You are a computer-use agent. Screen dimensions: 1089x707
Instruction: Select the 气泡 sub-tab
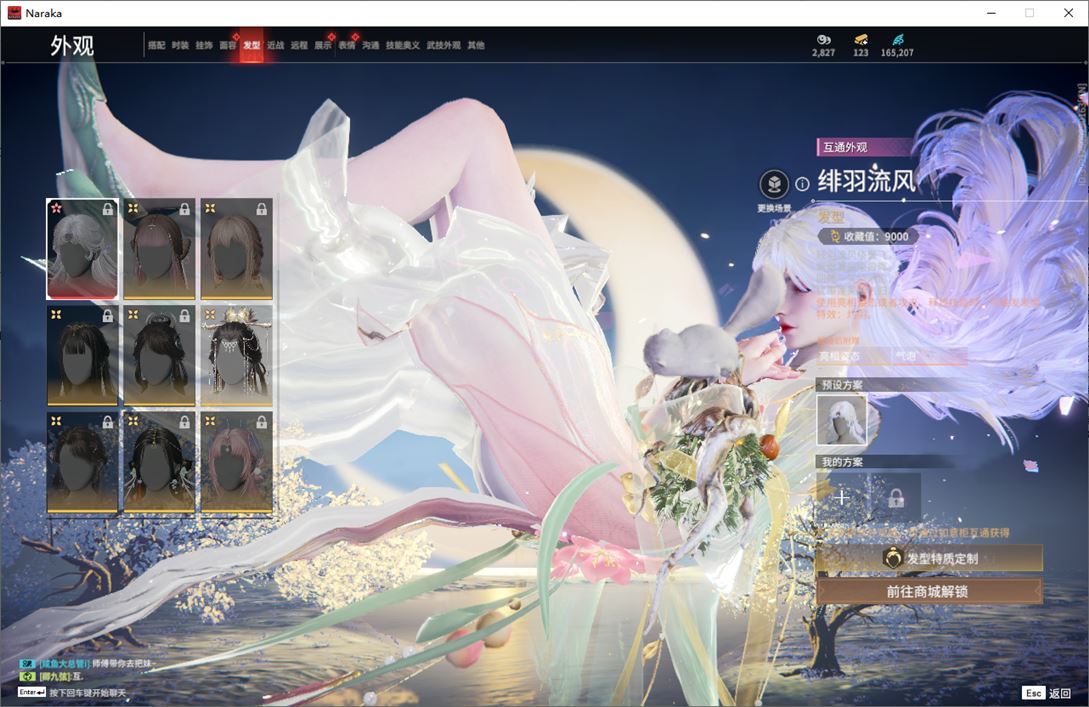tap(929, 356)
